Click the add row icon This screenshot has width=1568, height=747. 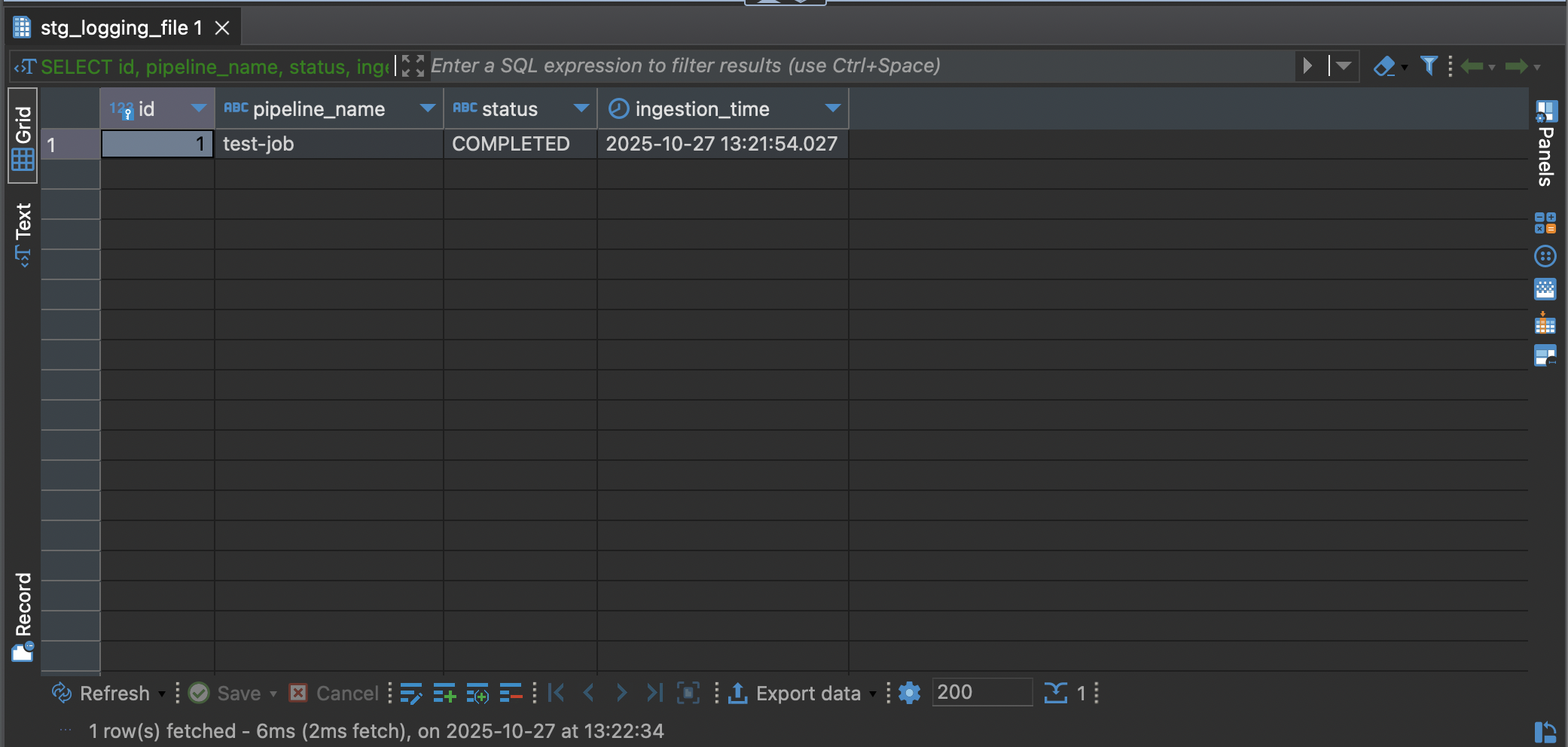click(444, 693)
